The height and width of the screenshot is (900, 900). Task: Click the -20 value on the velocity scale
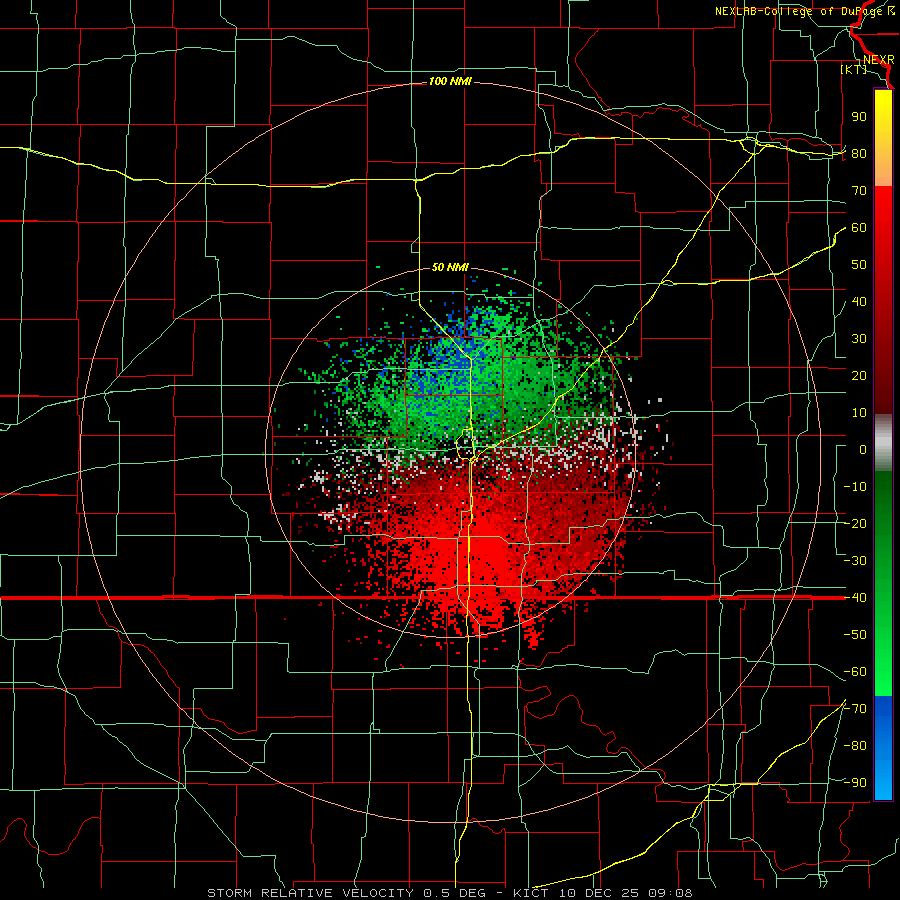pos(855,524)
